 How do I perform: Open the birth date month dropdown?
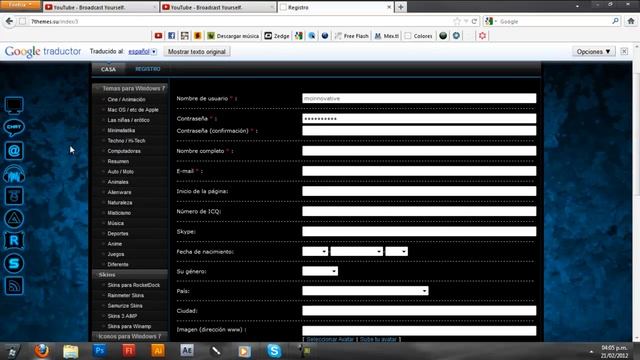(357, 251)
